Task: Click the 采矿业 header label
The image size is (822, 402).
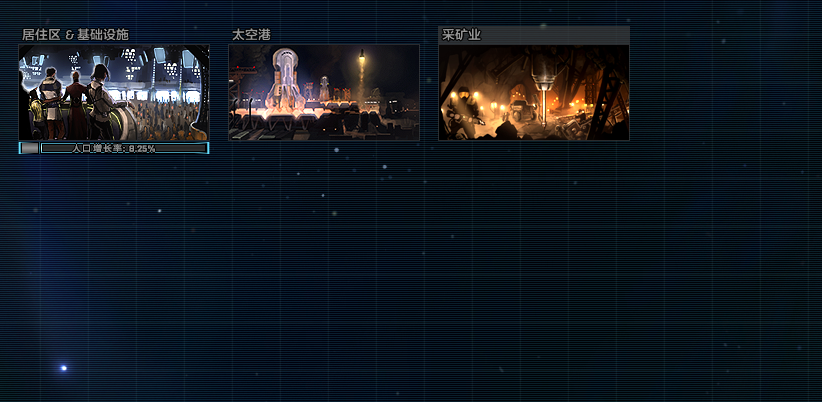Action: [534, 35]
